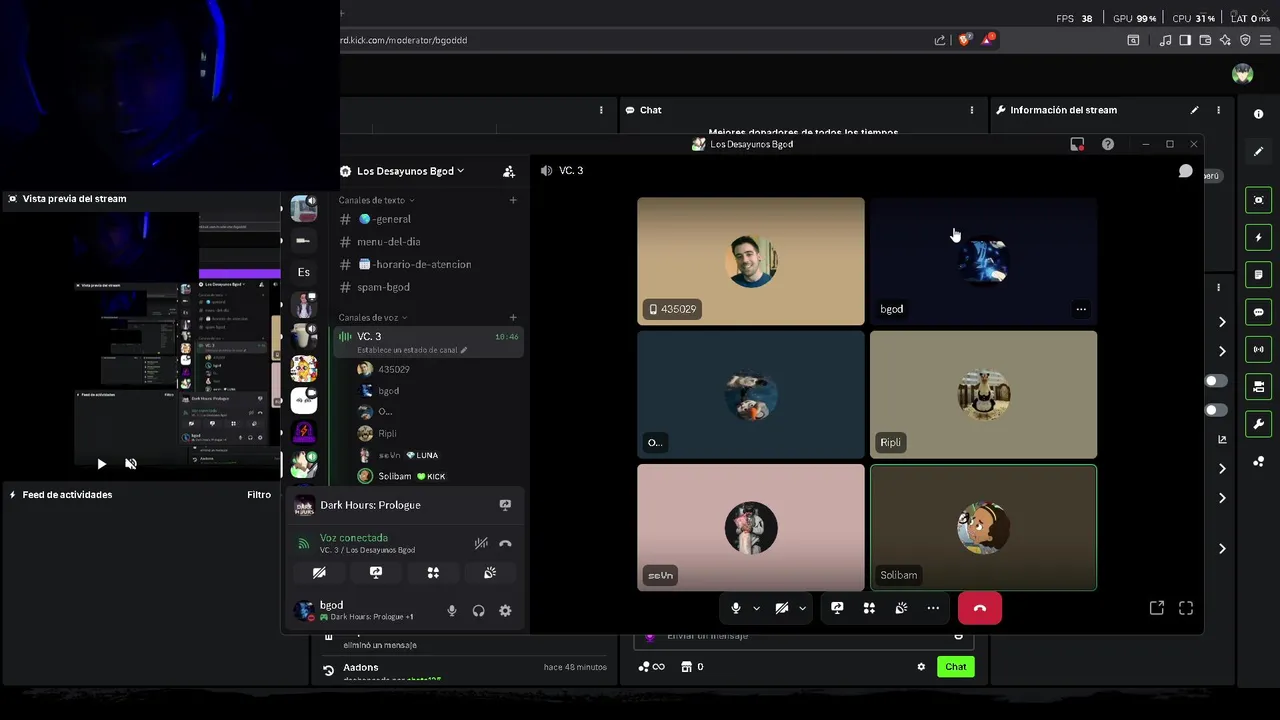Share your screen from the call bar

(x=837, y=608)
